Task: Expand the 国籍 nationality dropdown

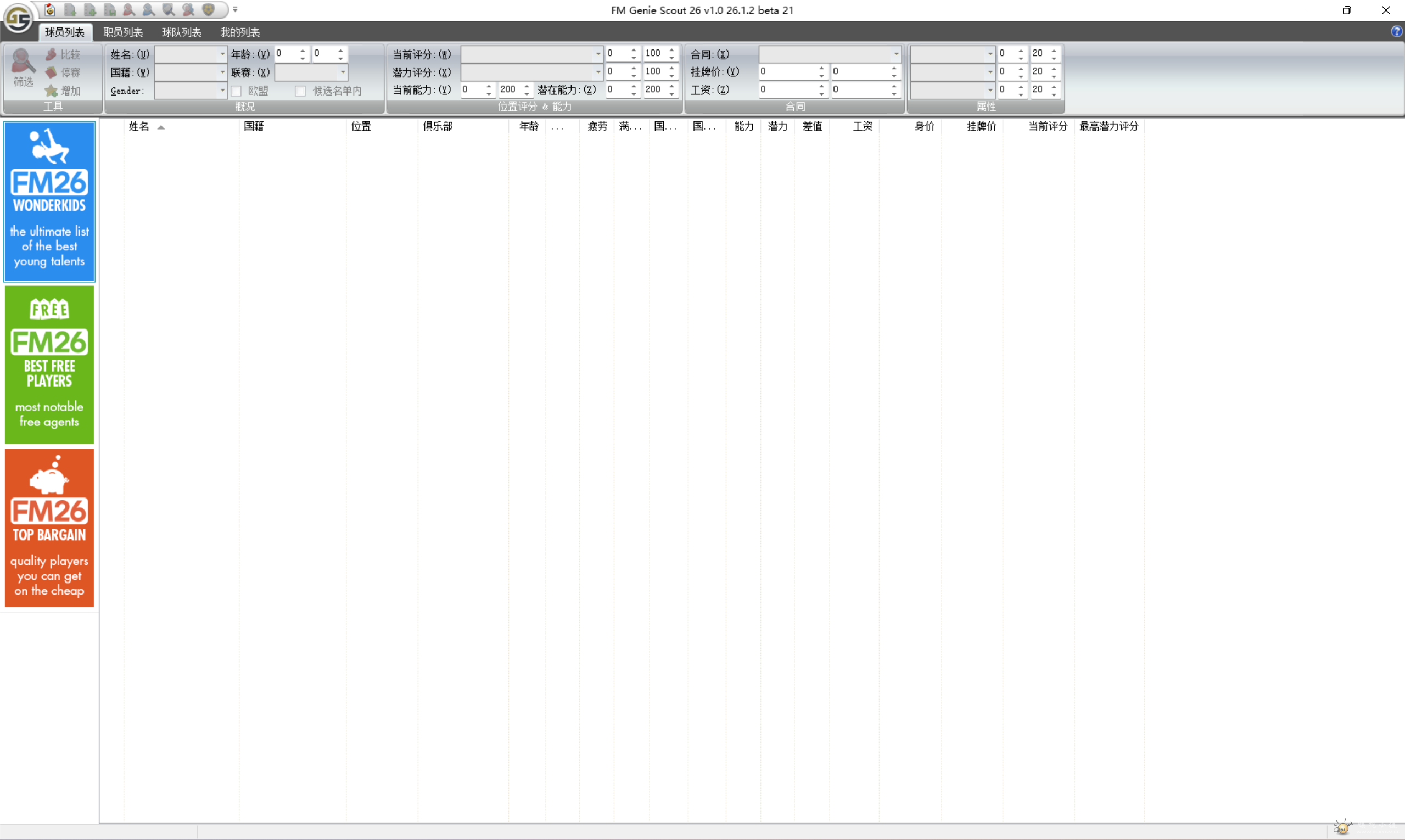Action: coord(222,72)
